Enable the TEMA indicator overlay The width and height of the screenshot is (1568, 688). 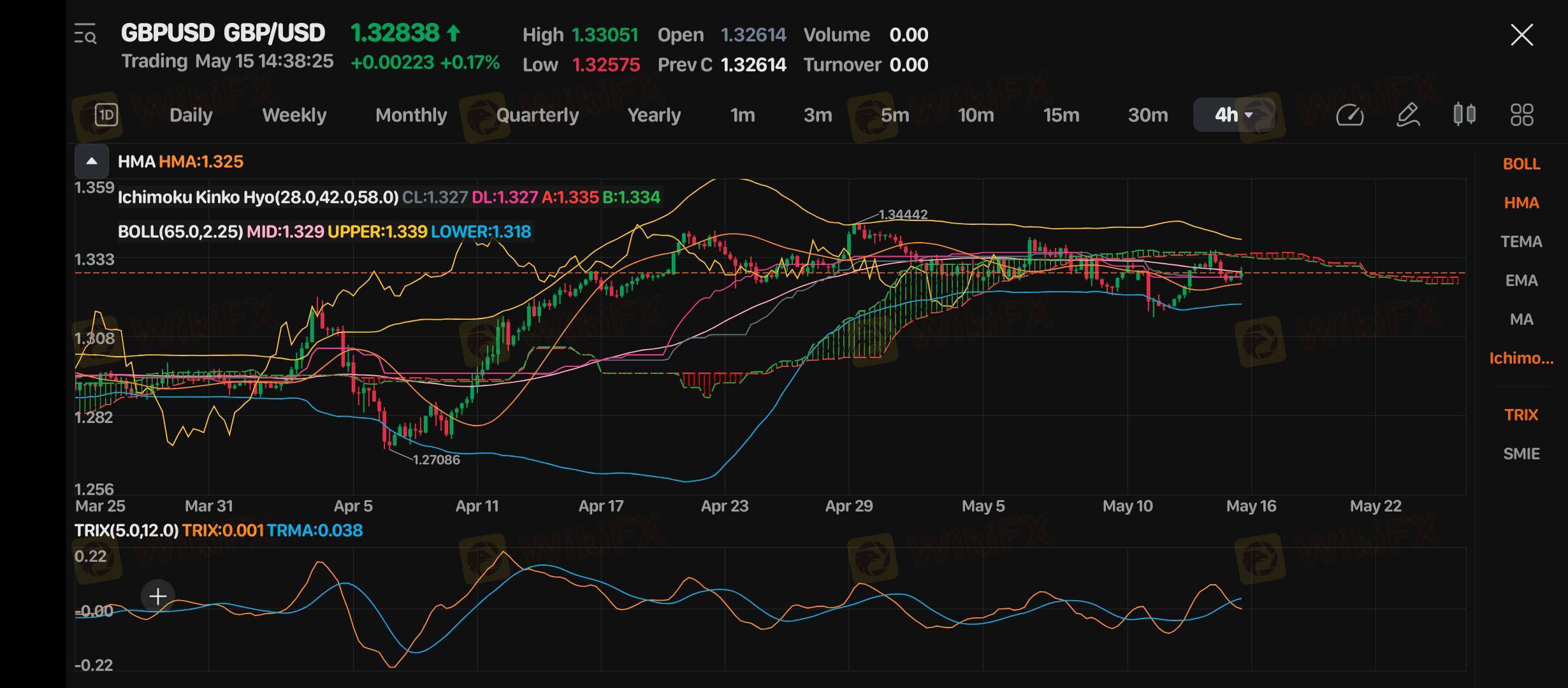tap(1521, 241)
